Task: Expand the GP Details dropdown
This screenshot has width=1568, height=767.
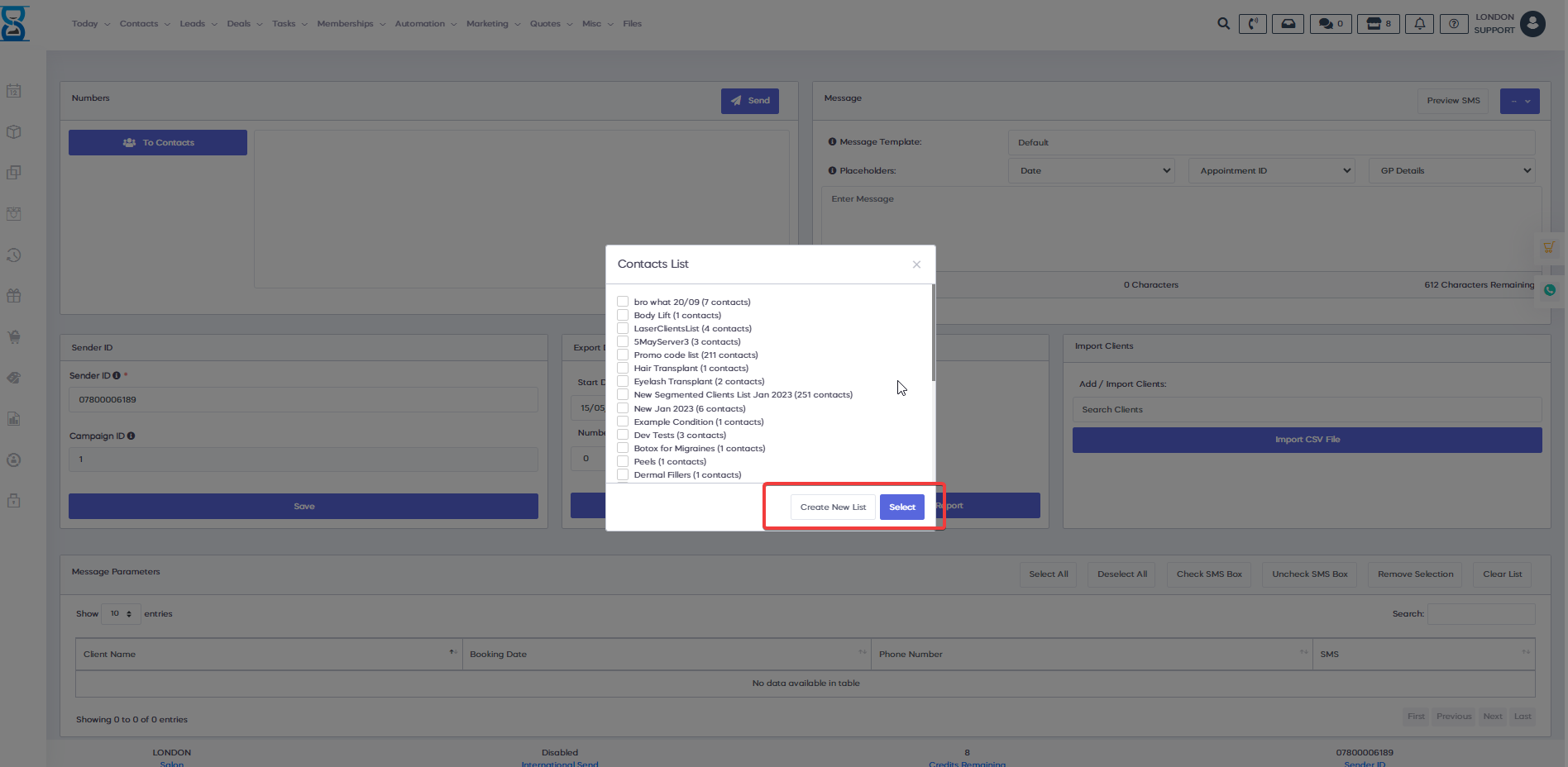Action: pos(1451,171)
